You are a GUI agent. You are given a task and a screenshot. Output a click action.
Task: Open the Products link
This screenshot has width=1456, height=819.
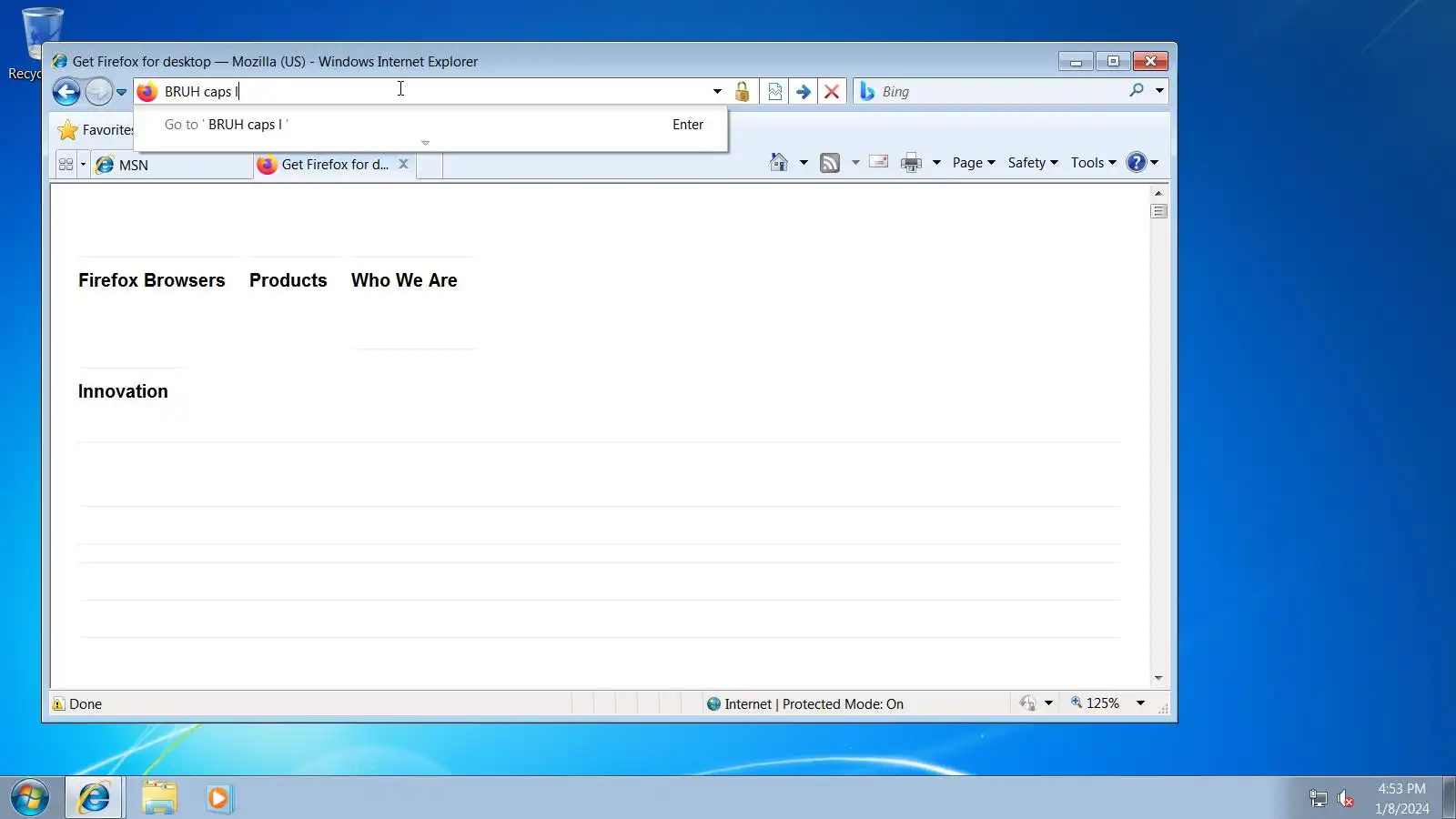[288, 280]
